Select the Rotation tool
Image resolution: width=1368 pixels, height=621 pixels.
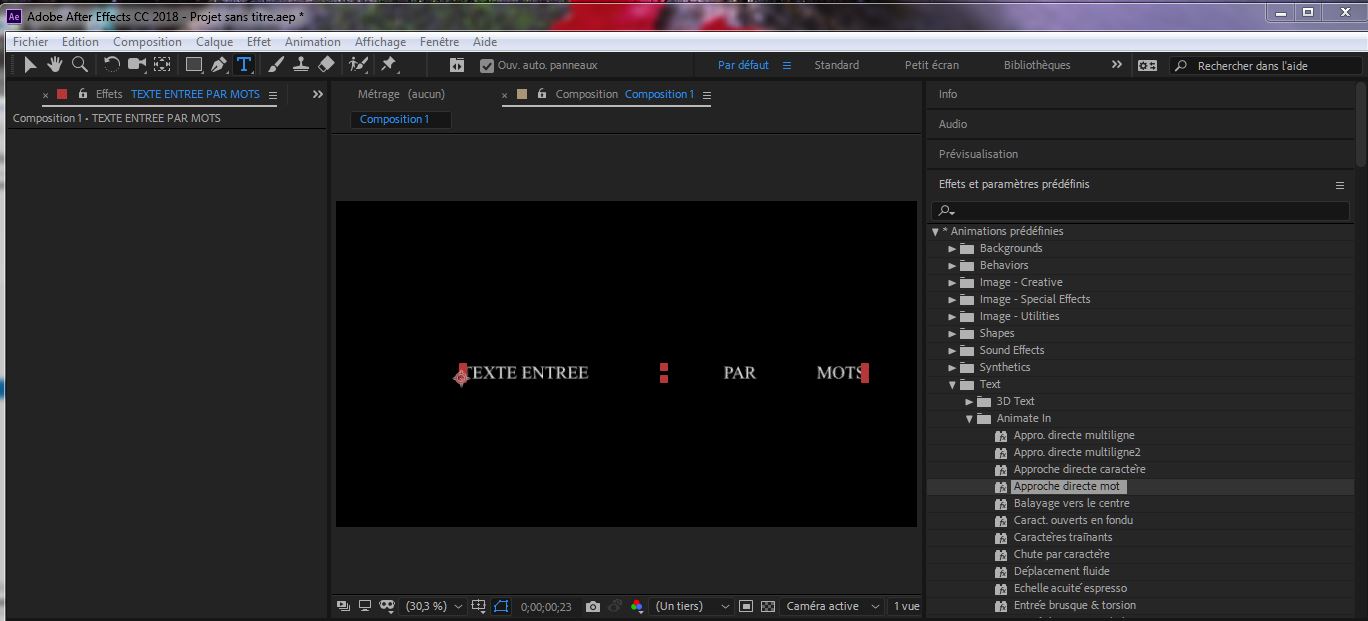click(x=112, y=65)
